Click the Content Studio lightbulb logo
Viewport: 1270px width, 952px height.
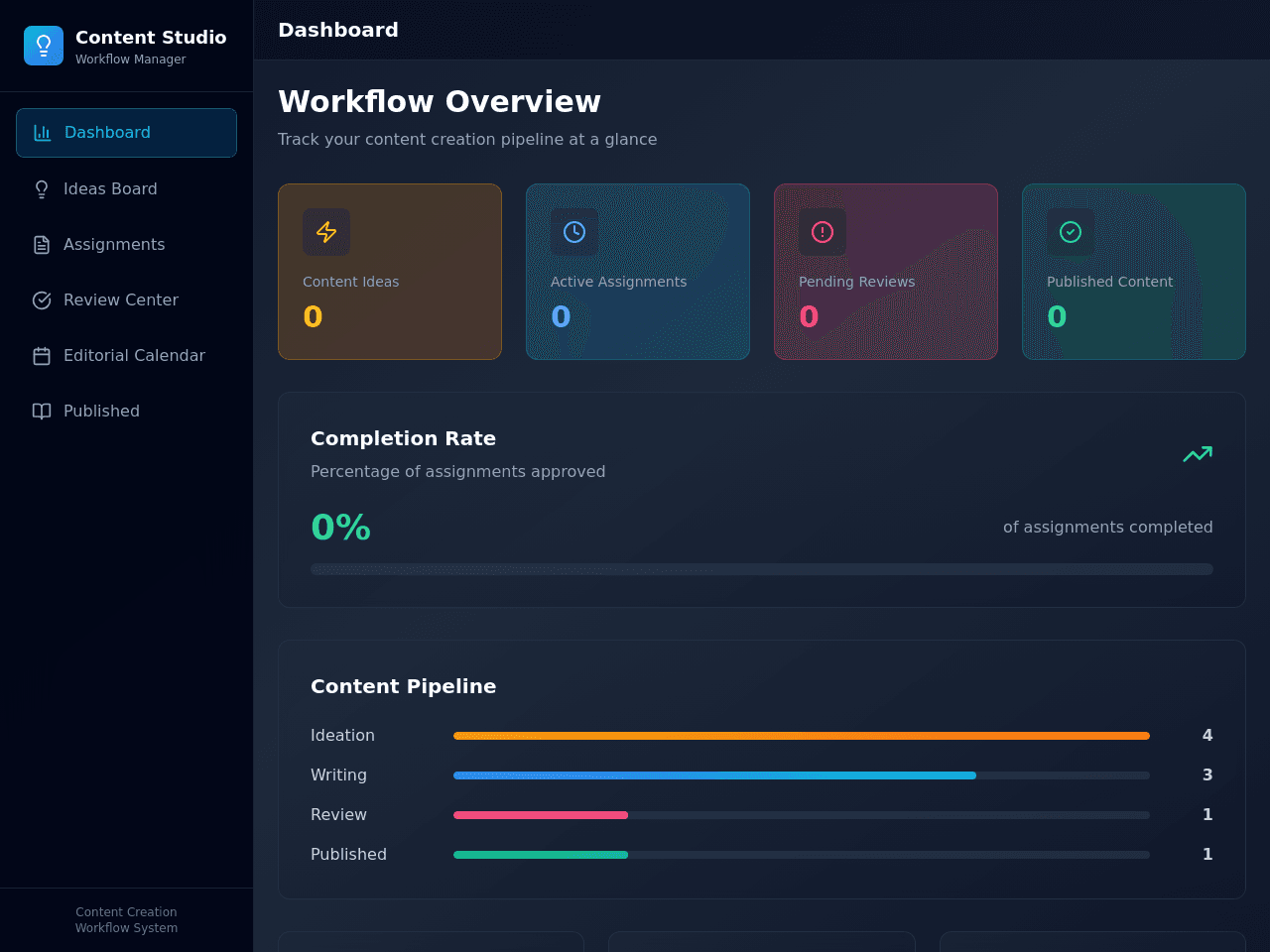(44, 46)
